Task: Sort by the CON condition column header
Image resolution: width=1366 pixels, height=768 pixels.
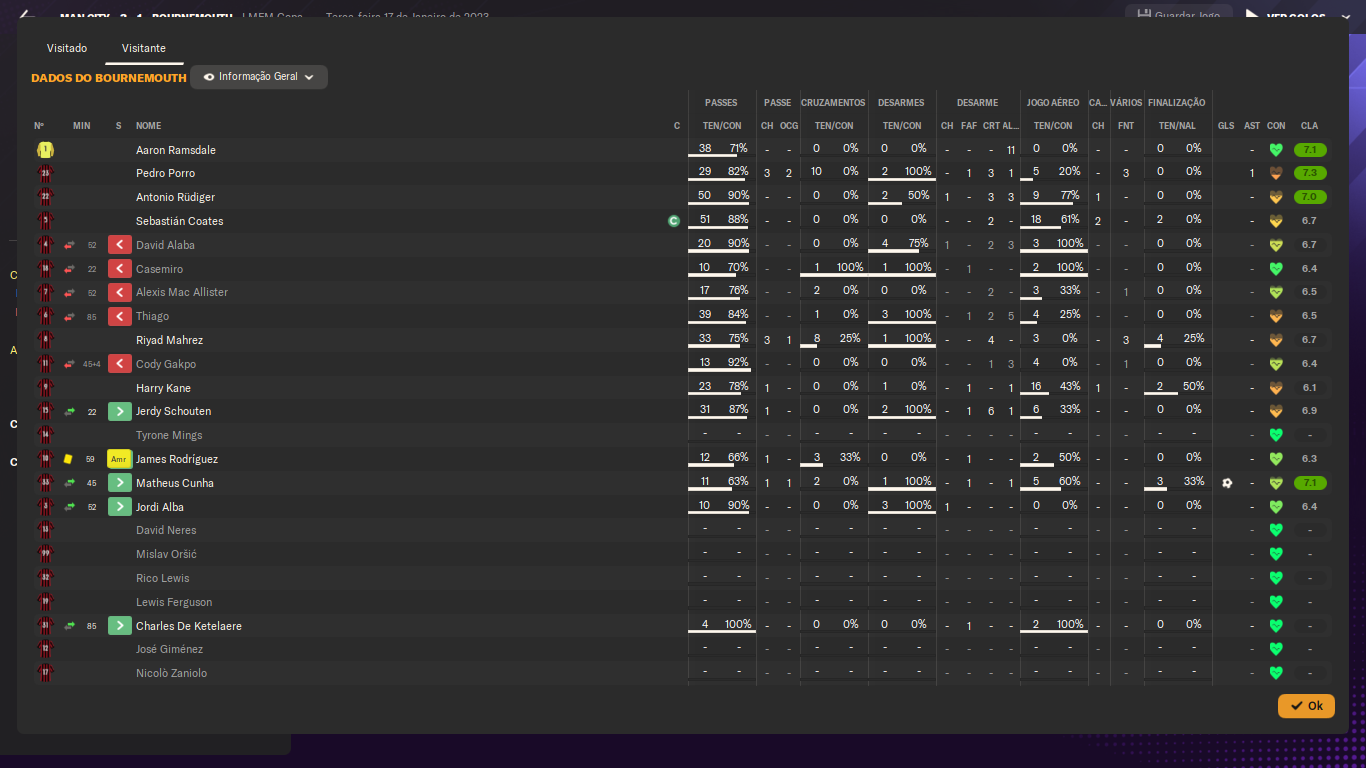Action: click(1276, 126)
